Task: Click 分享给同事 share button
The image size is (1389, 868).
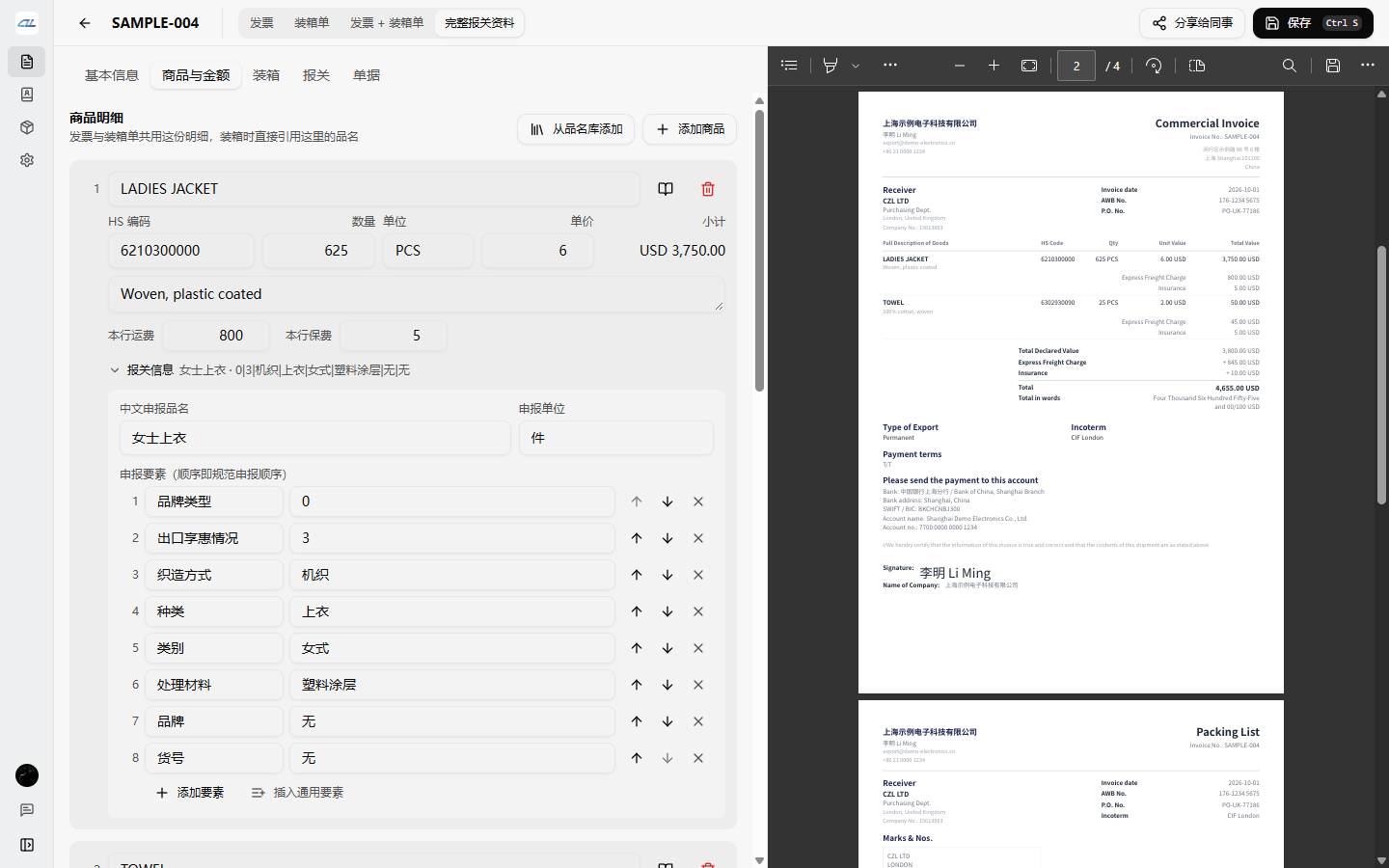Action: pos(1192,23)
